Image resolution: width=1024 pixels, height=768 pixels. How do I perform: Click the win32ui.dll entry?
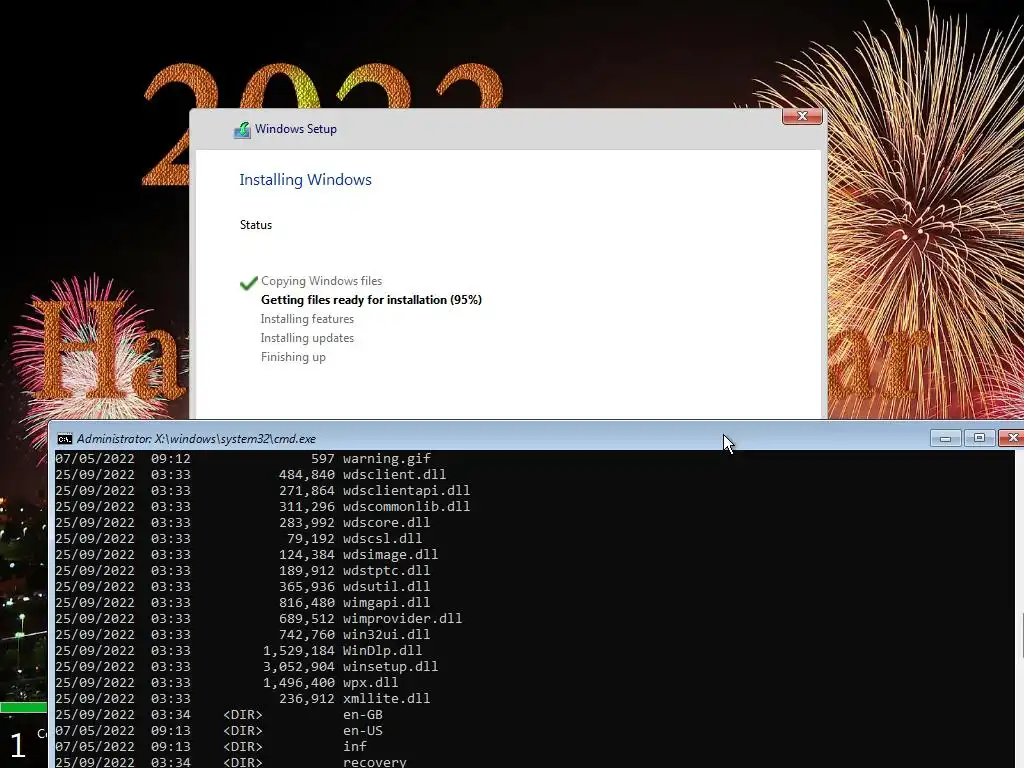pyautogui.click(x=387, y=635)
